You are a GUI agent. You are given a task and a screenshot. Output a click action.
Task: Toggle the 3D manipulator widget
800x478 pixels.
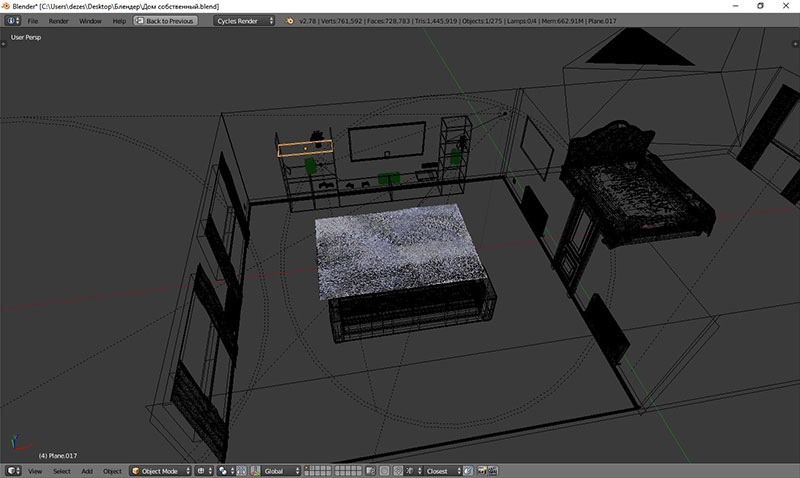254,470
